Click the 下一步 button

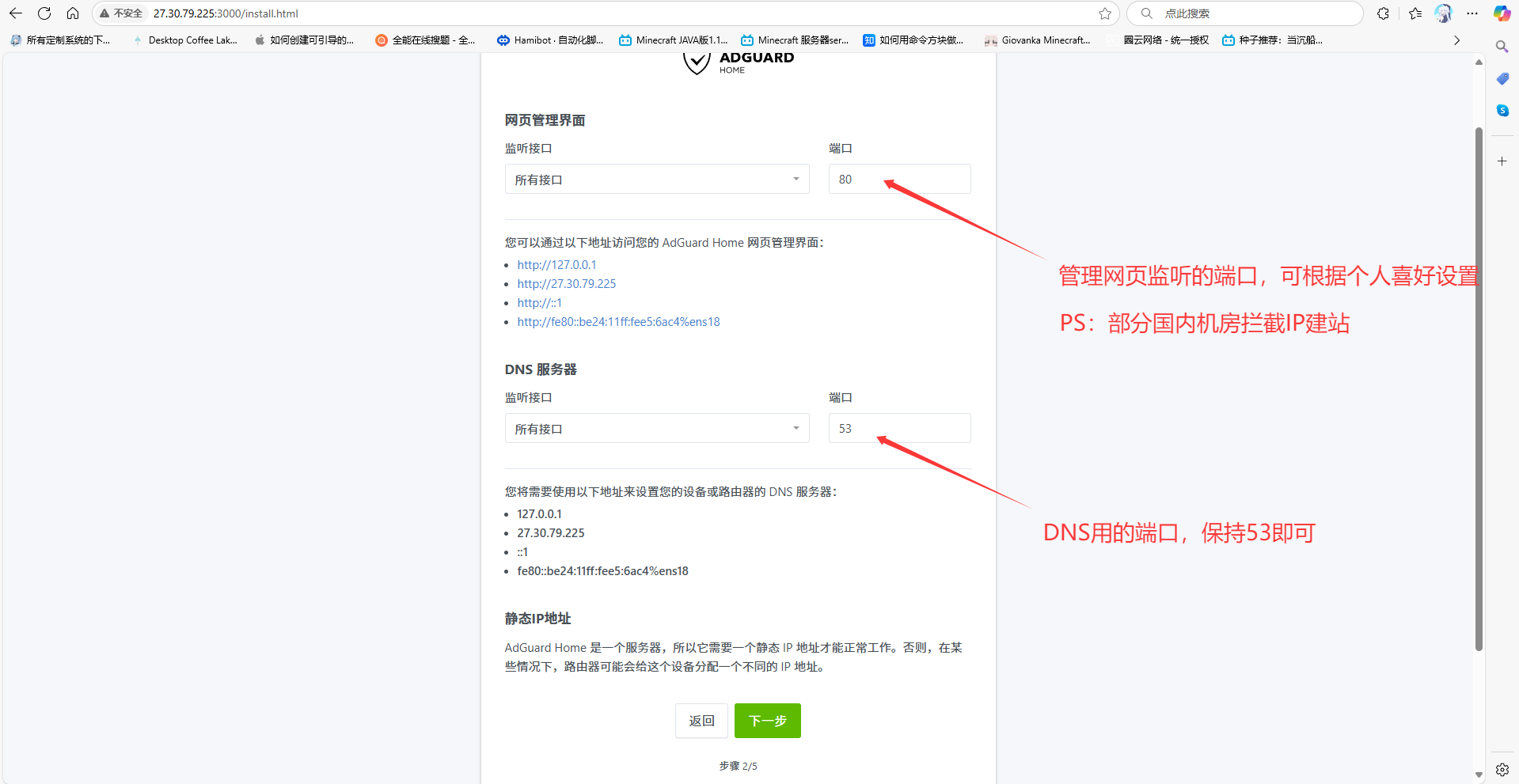pos(766,721)
